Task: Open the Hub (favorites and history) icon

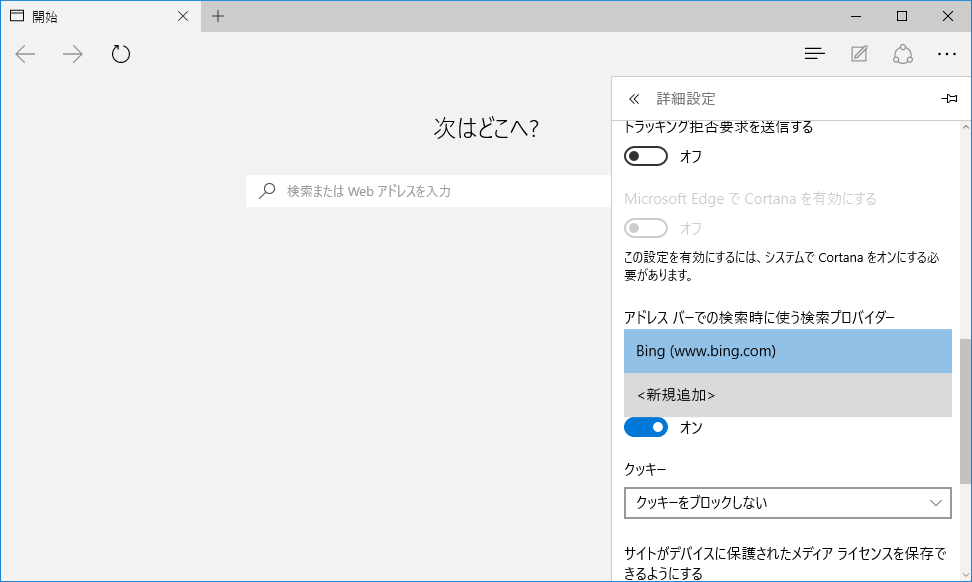Action: (x=815, y=54)
